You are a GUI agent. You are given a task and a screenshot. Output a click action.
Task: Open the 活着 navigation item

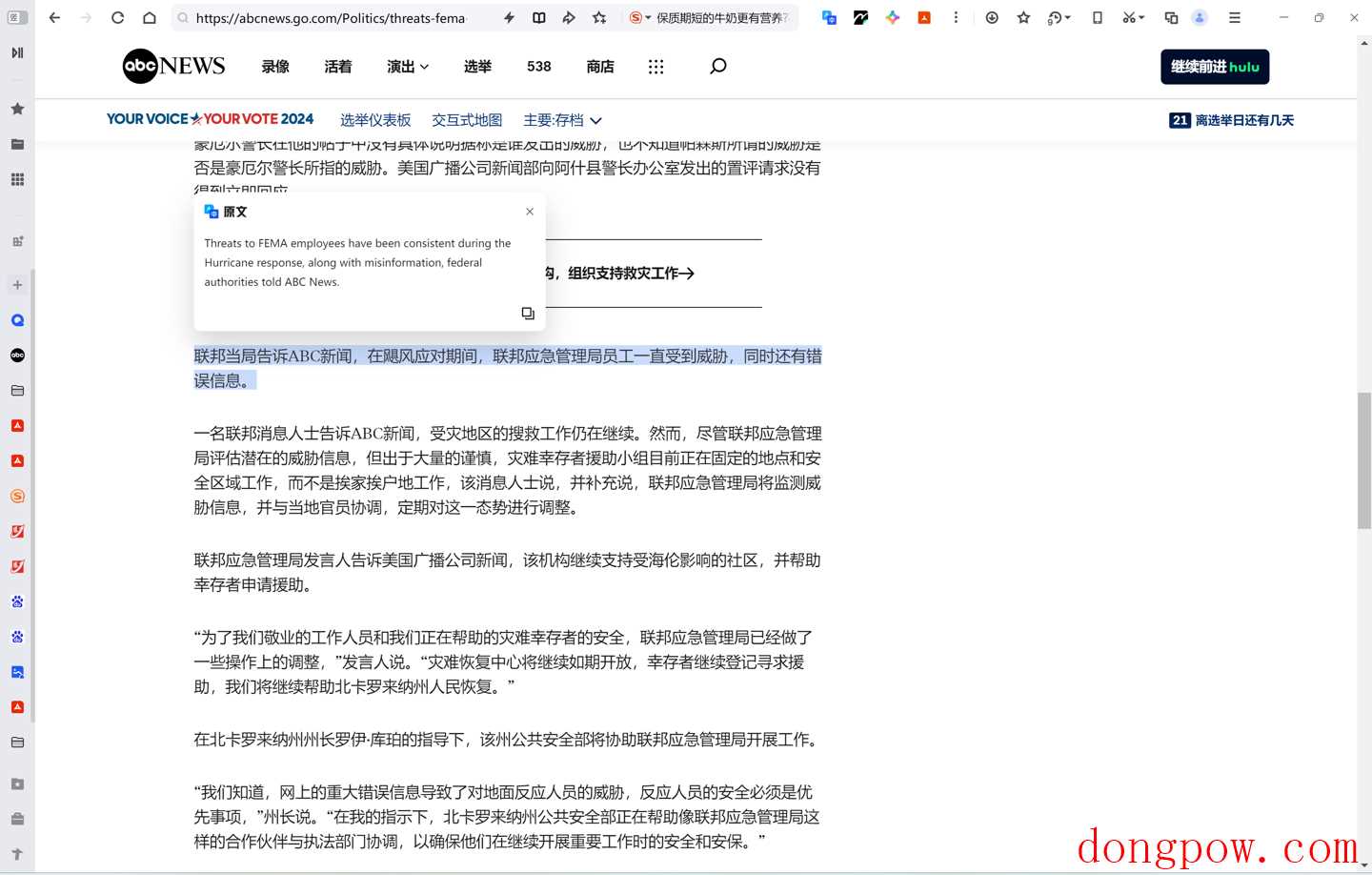338,67
